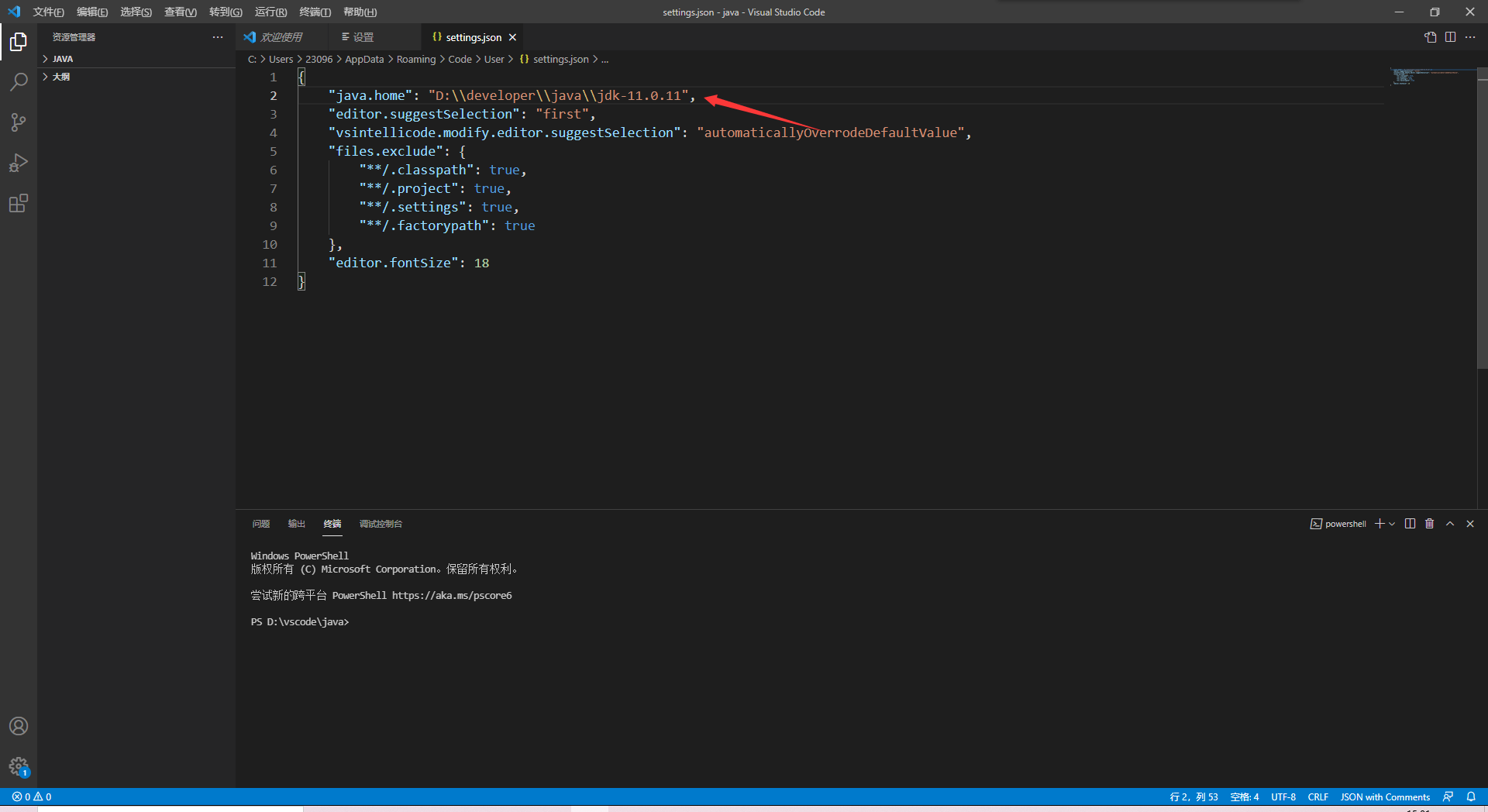Open the 终端 menu in menu bar
The image size is (1488, 812).
tap(315, 12)
